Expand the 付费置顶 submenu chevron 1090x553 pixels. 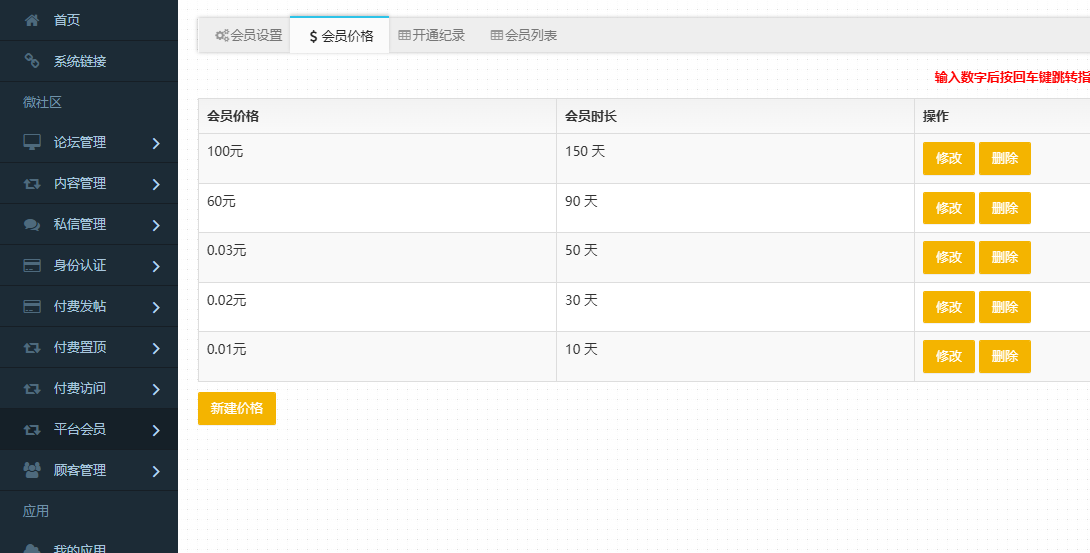click(156, 348)
